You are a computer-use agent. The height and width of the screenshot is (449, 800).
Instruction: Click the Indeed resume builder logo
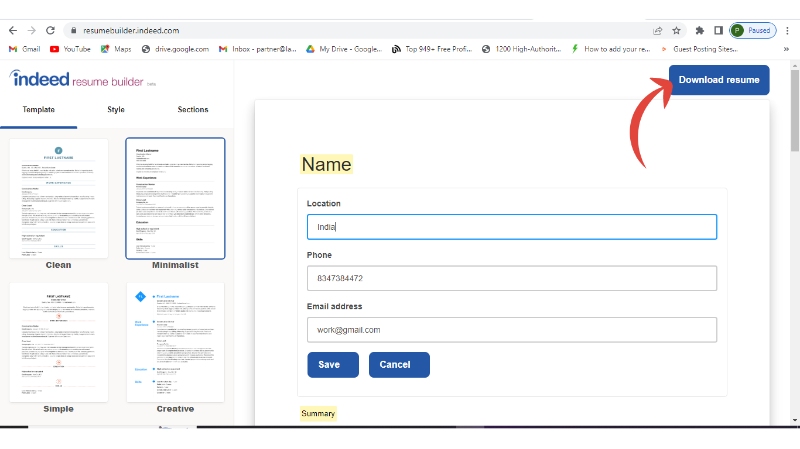(76, 79)
